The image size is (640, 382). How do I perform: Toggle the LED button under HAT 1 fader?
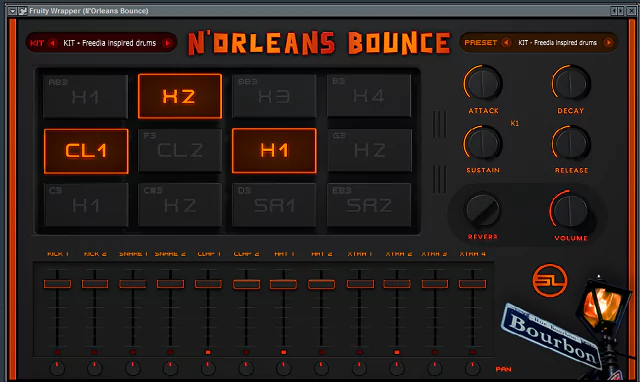click(283, 352)
